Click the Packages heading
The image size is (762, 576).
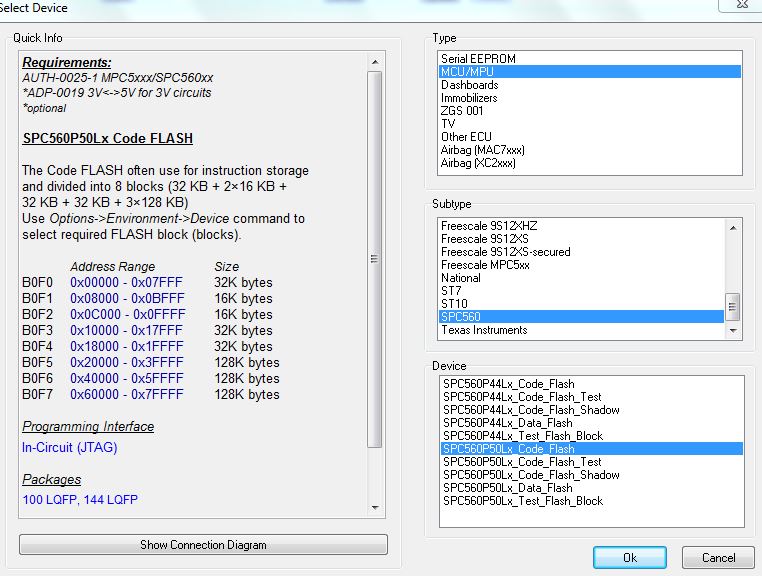tap(52, 479)
